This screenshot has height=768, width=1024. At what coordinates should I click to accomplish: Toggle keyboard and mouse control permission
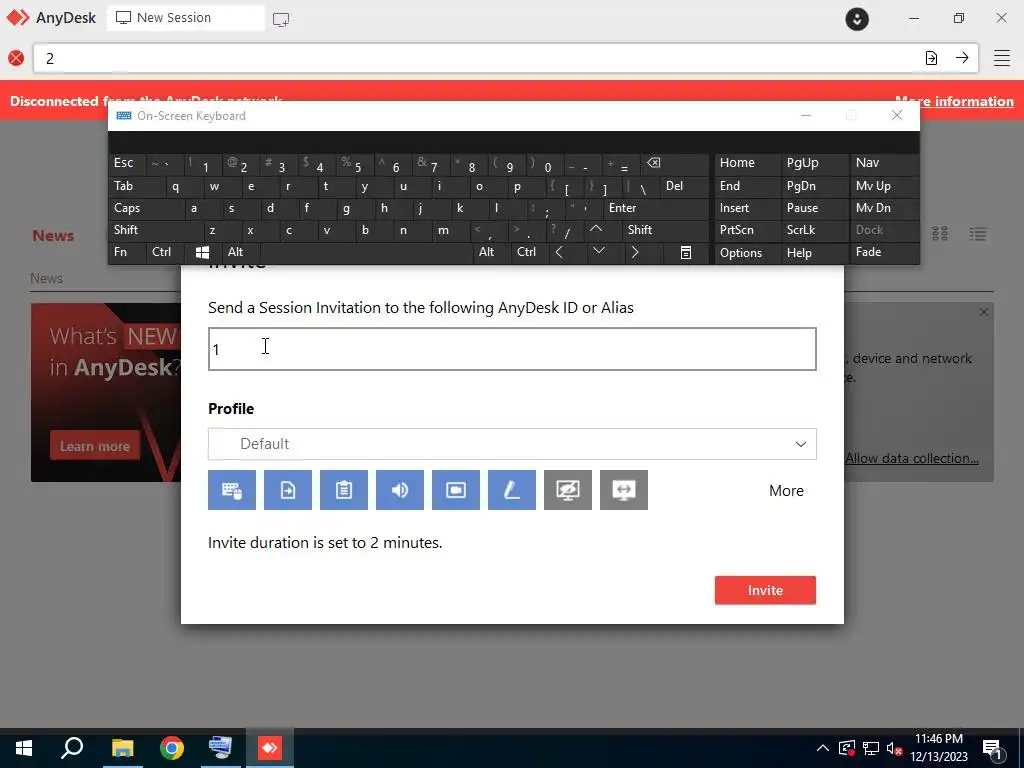232,490
